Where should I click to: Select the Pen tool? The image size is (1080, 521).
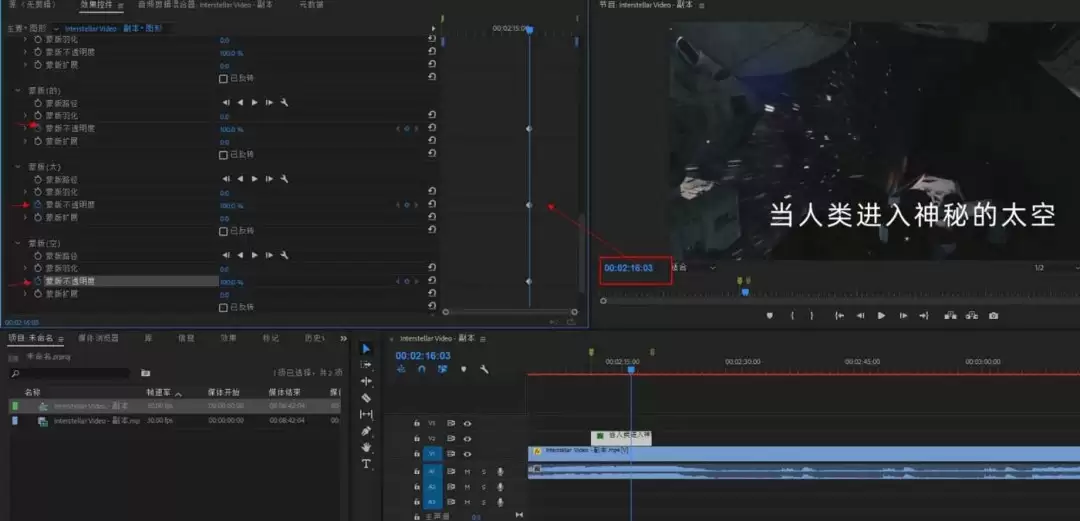[366, 431]
